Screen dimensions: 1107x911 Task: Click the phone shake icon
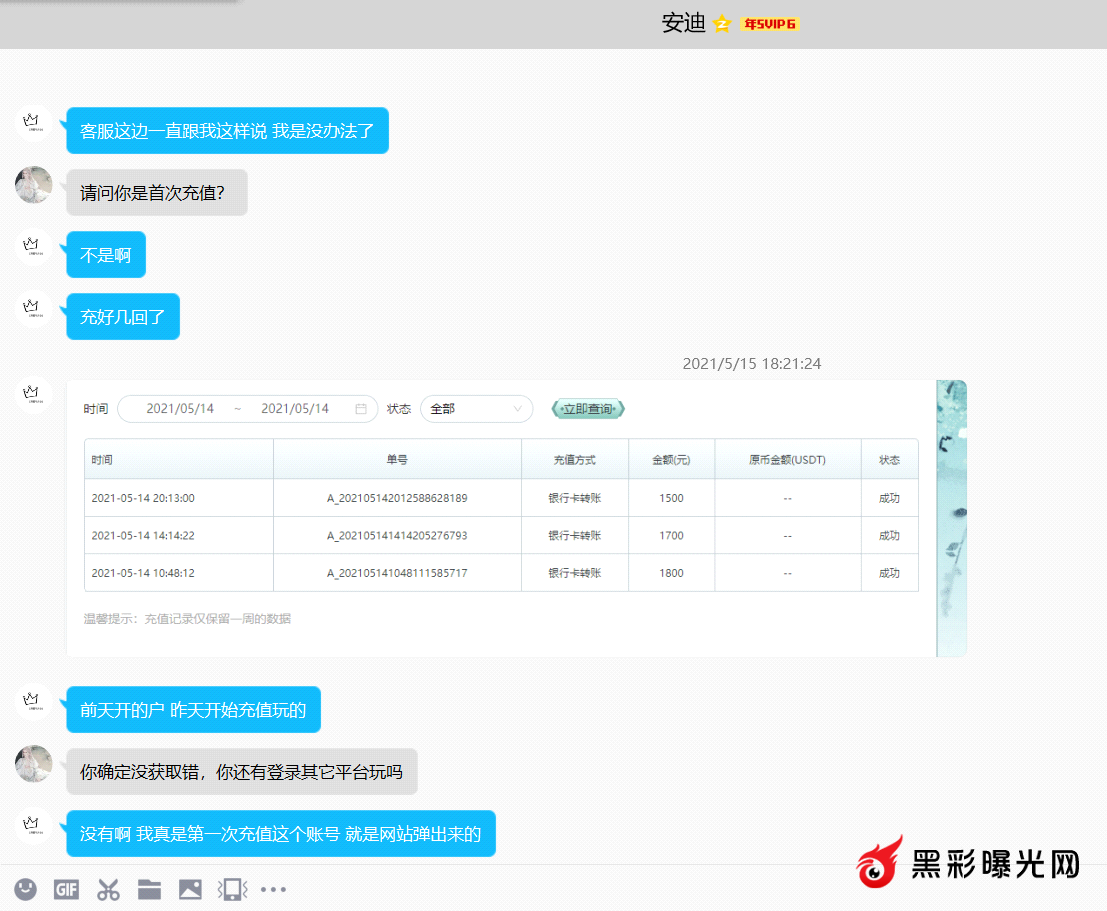point(232,889)
